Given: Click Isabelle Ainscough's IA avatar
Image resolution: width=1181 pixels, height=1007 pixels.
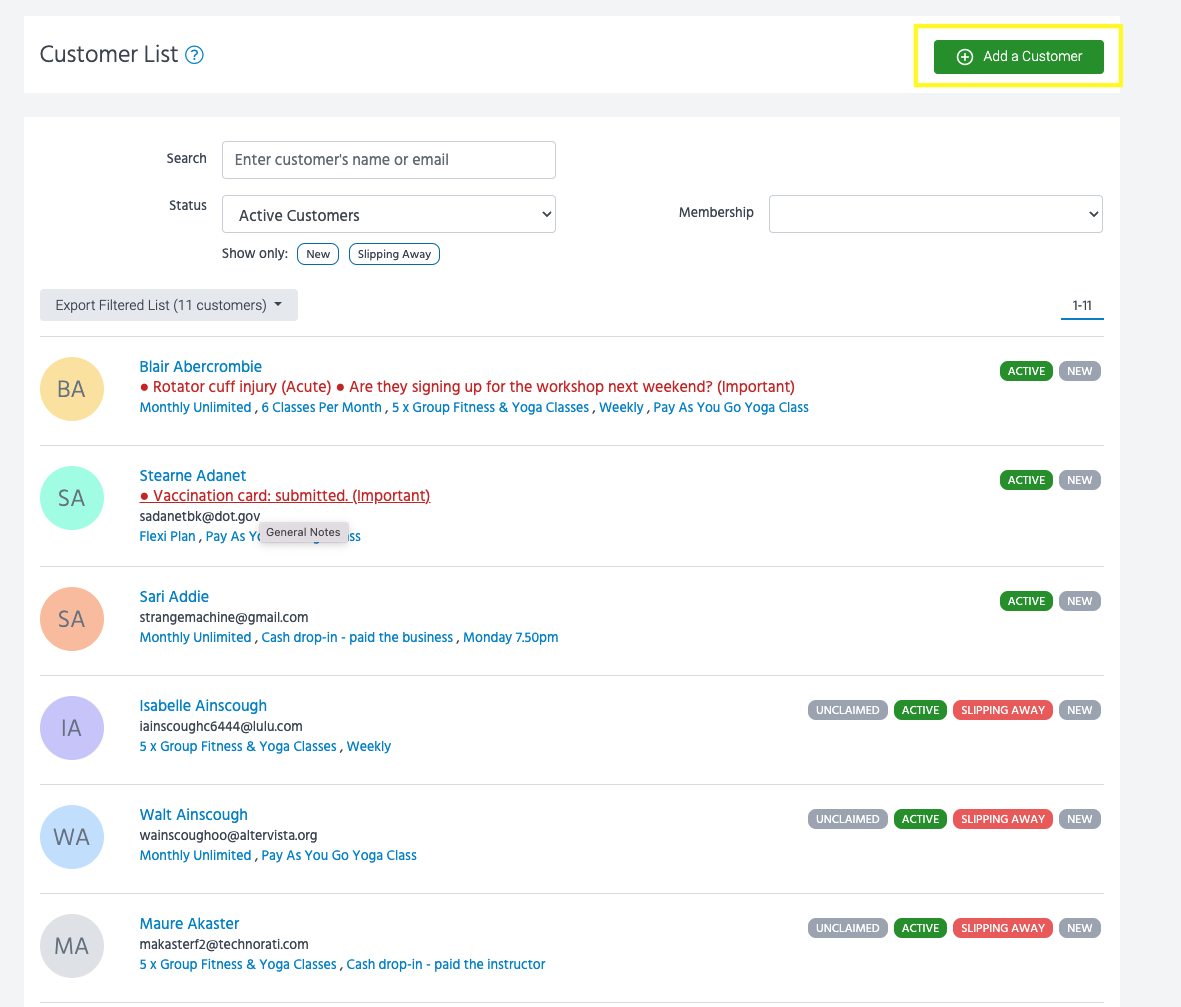Looking at the screenshot, I should click(72, 728).
